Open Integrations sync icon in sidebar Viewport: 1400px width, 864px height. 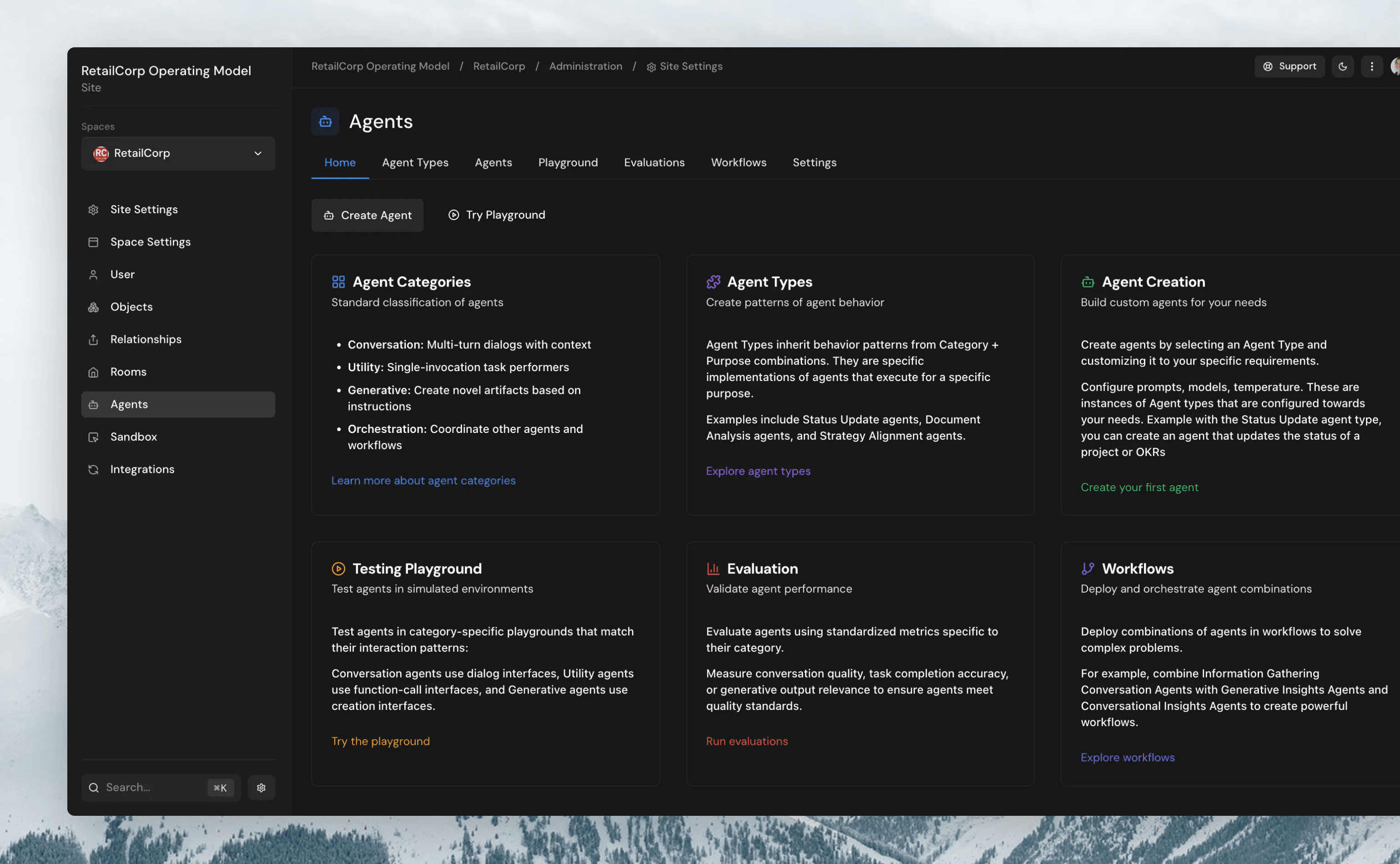94,469
